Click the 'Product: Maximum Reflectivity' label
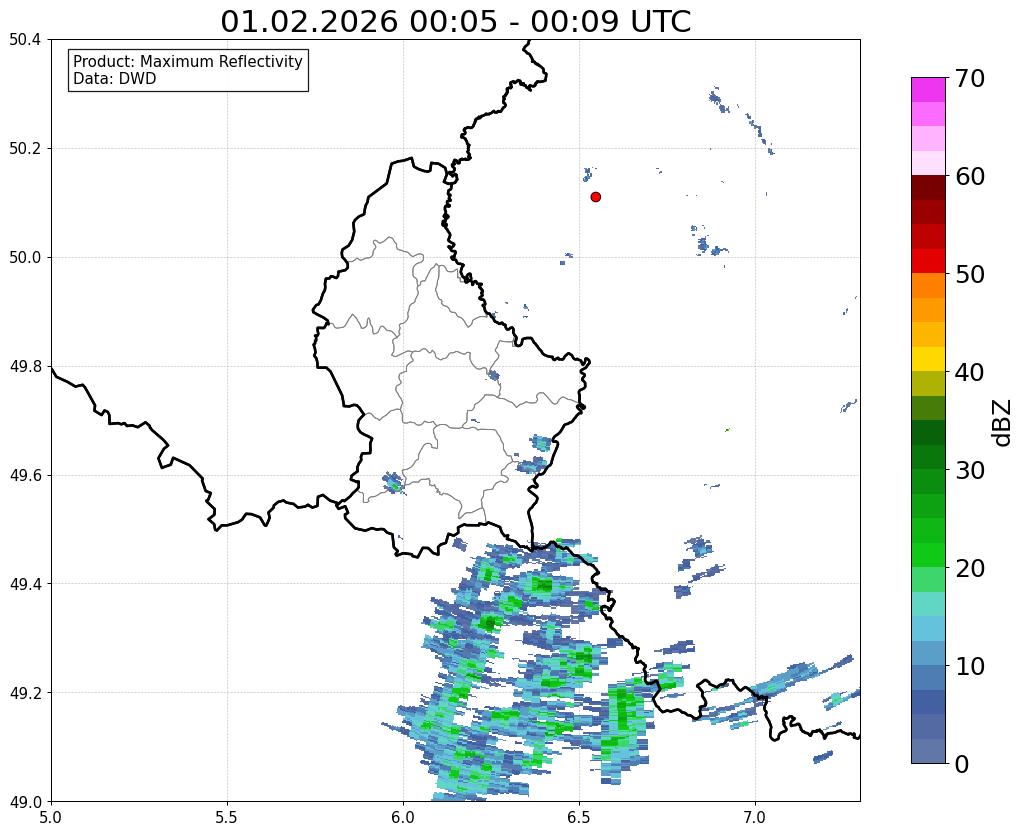 click(x=188, y=61)
